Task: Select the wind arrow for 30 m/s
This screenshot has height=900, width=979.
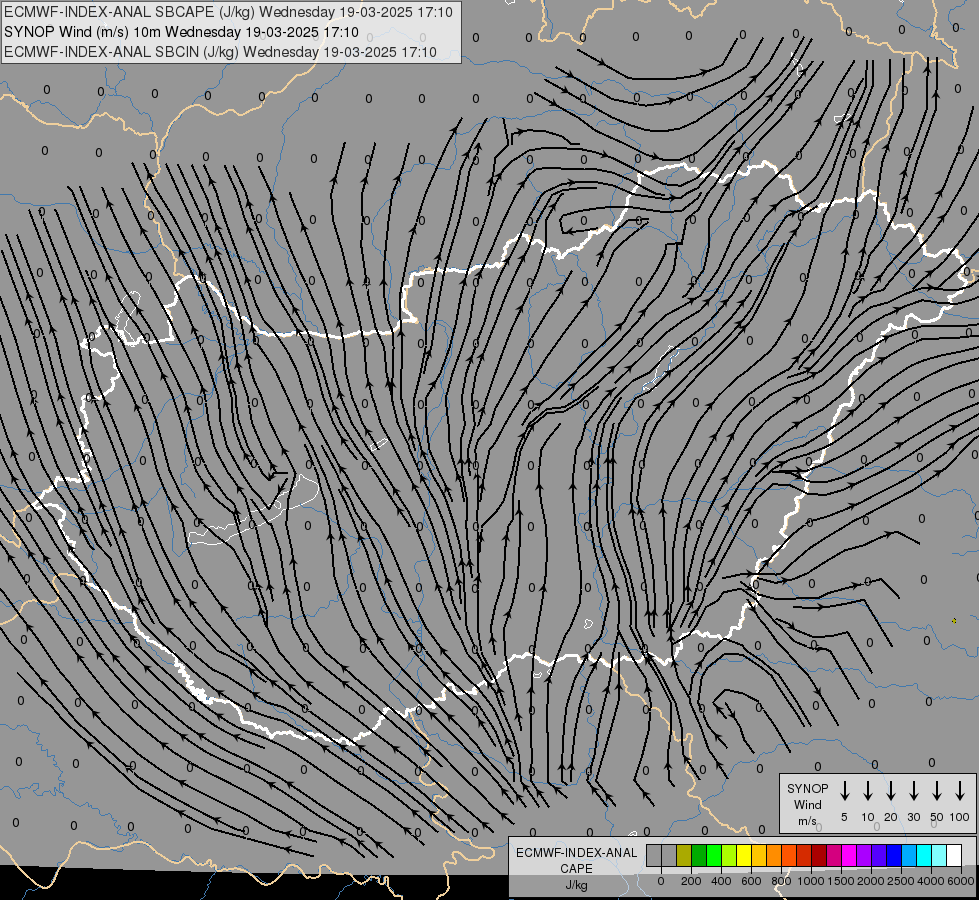Action: point(913,791)
